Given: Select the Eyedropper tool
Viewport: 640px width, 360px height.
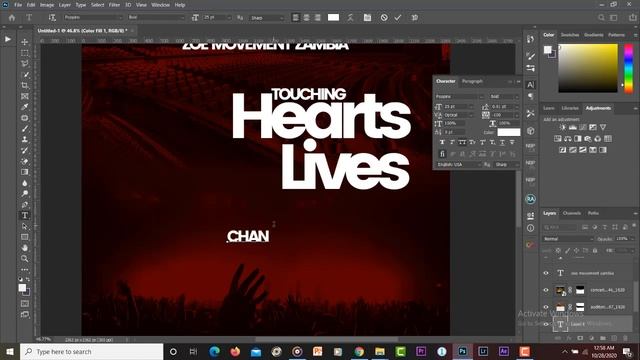Looking at the screenshot, I should point(25,107).
